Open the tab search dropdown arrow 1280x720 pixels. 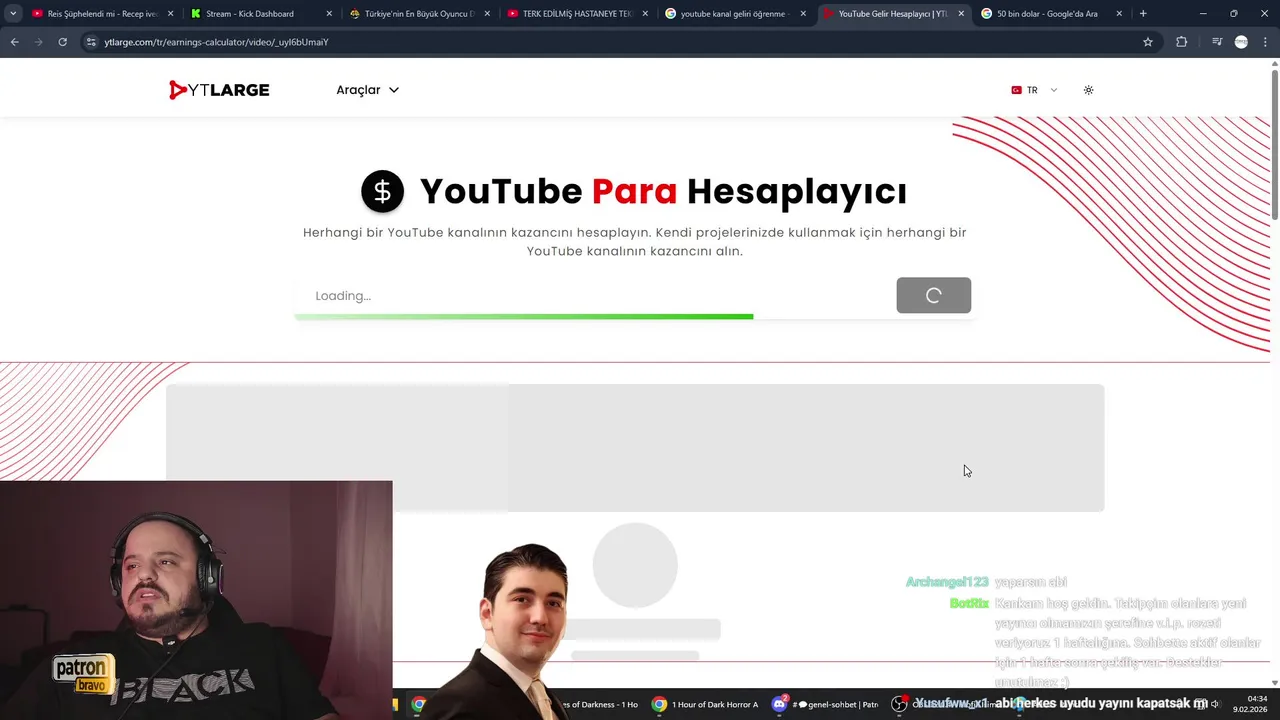point(13,14)
